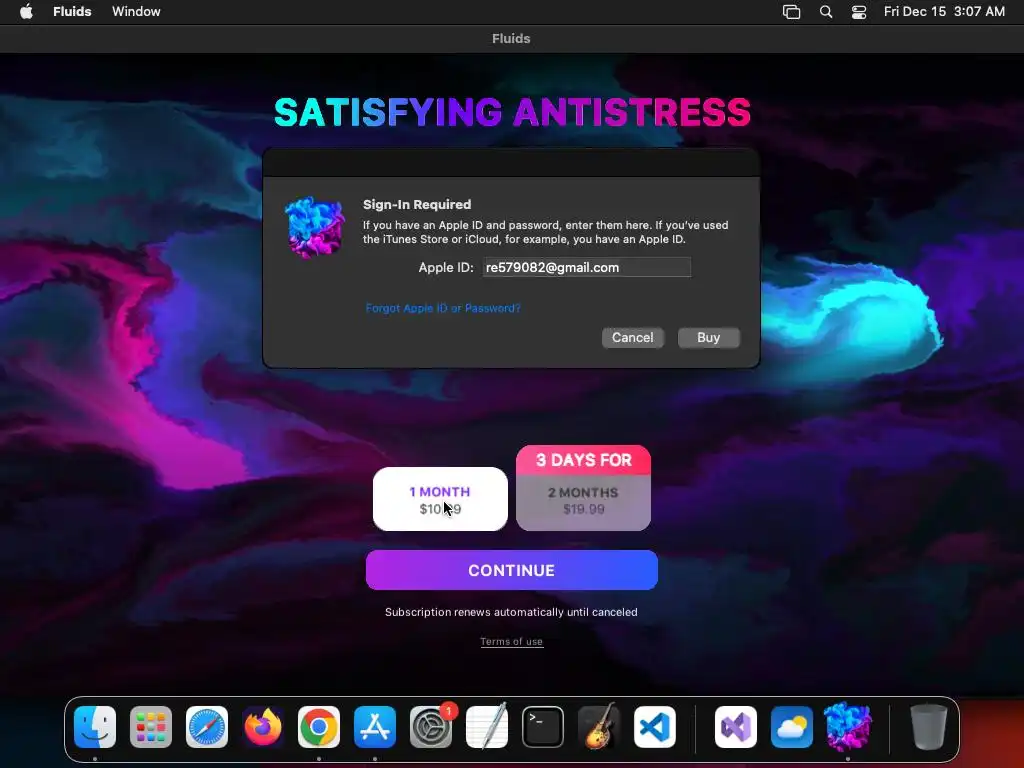This screenshot has height=768, width=1024.
Task: Click the Buy button
Action: tap(708, 338)
